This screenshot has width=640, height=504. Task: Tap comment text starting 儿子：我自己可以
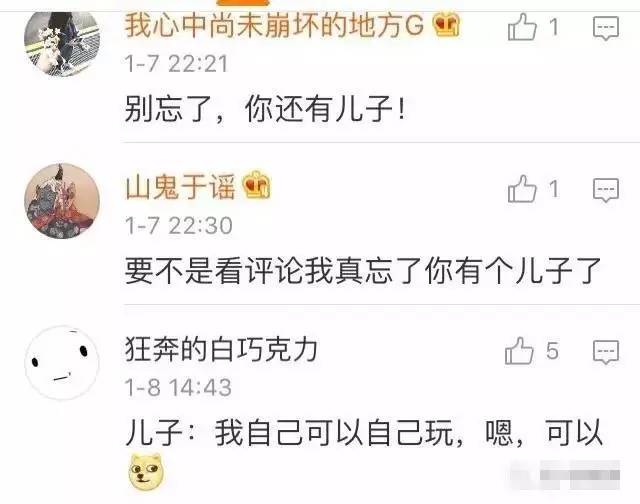[364, 433]
